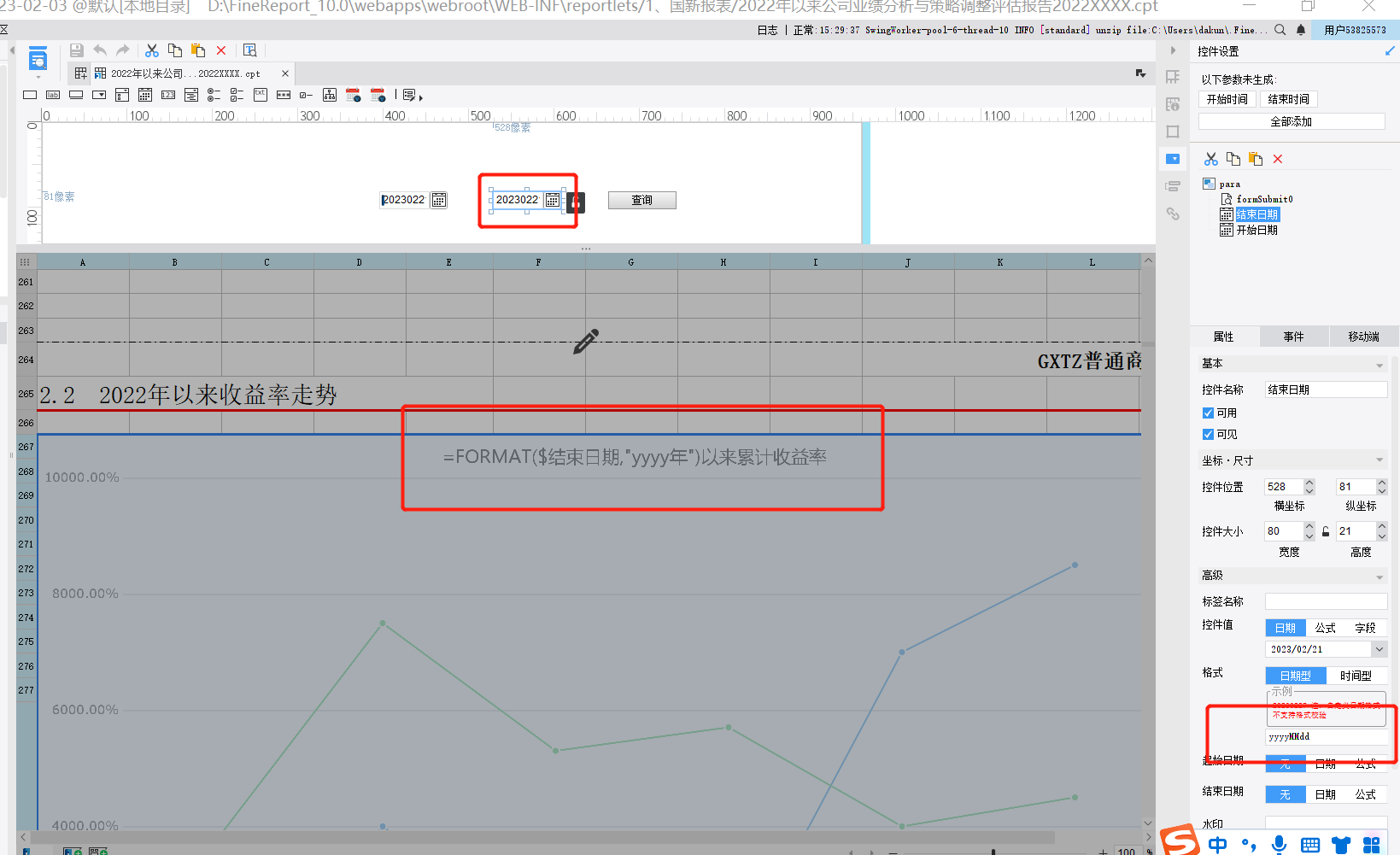Viewport: 1400px width, 855px height.
Task: Add a combo box widget from widget bar
Action: (x=99, y=95)
